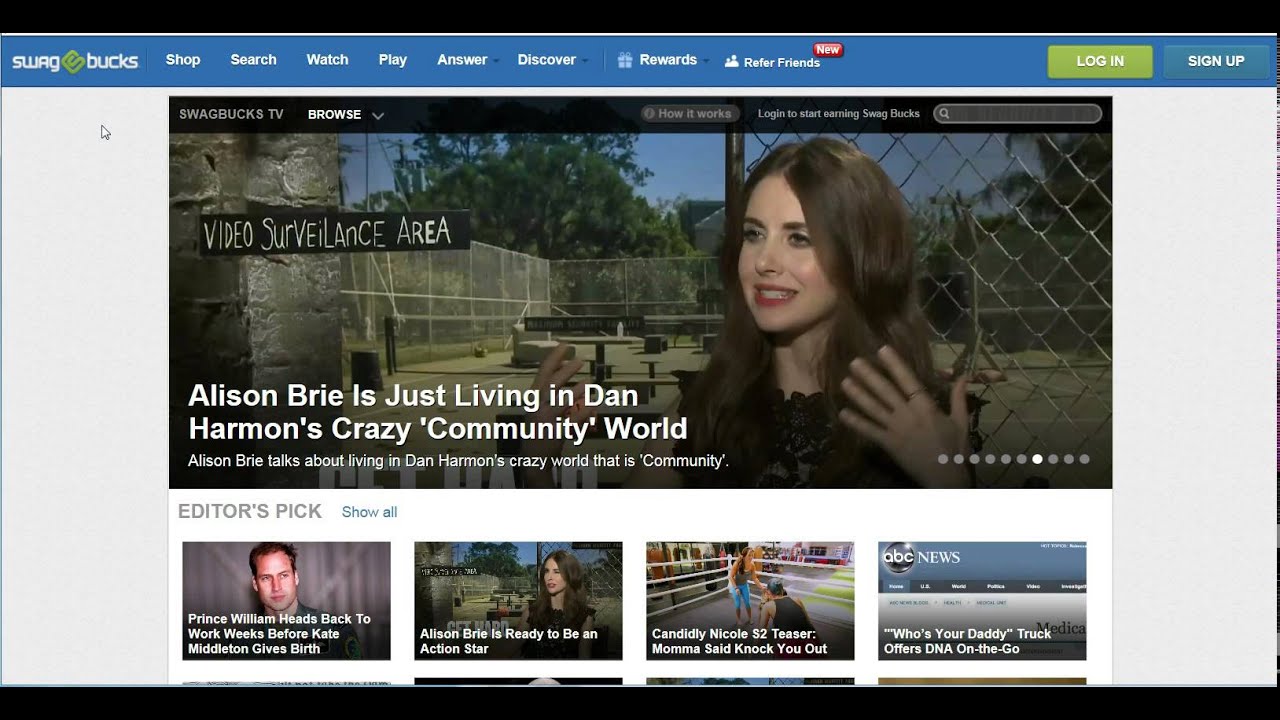1280x720 pixels.
Task: Select the tenth carousel dot
Action: point(1084,459)
